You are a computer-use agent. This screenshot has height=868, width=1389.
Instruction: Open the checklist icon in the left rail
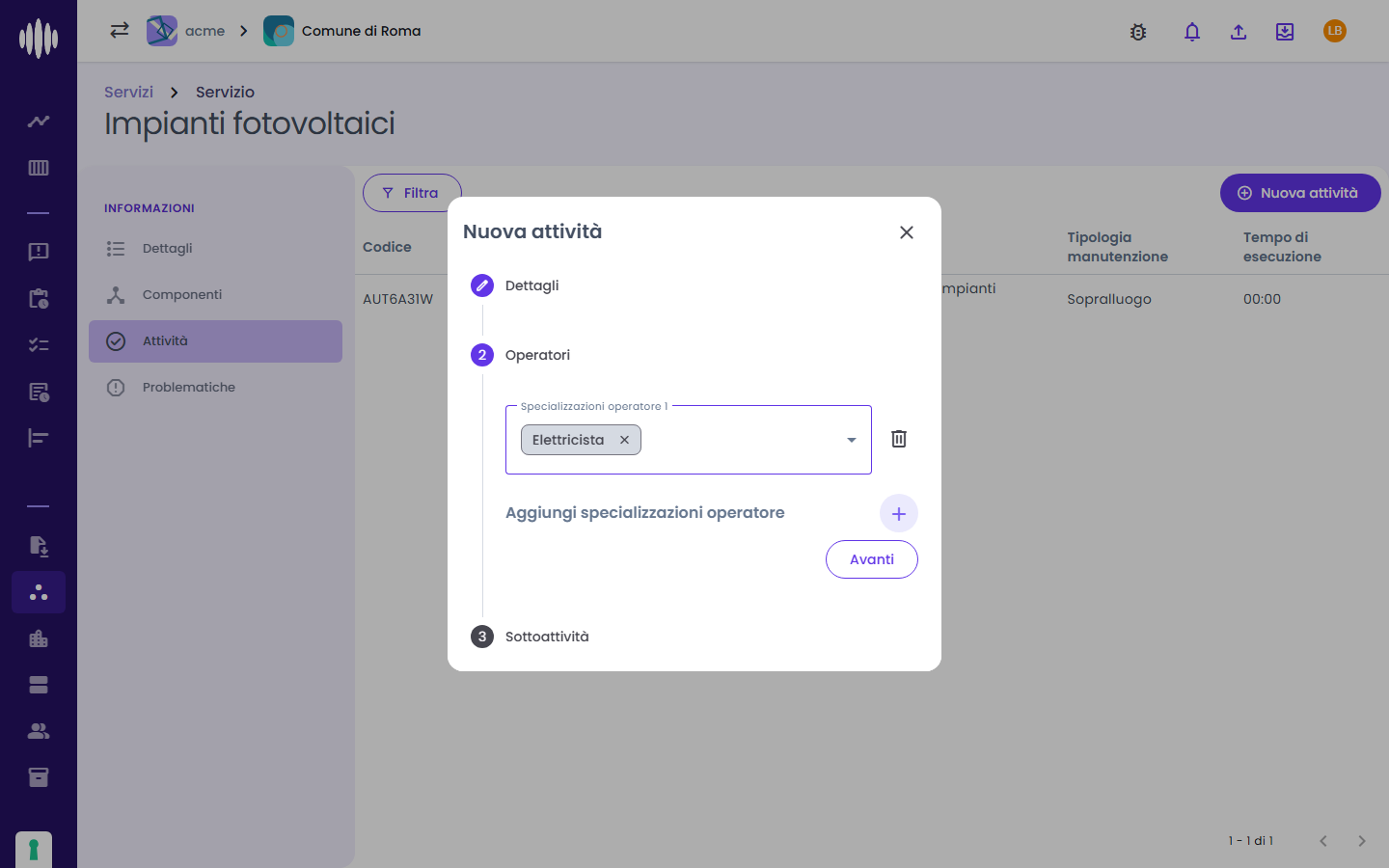pos(39,344)
